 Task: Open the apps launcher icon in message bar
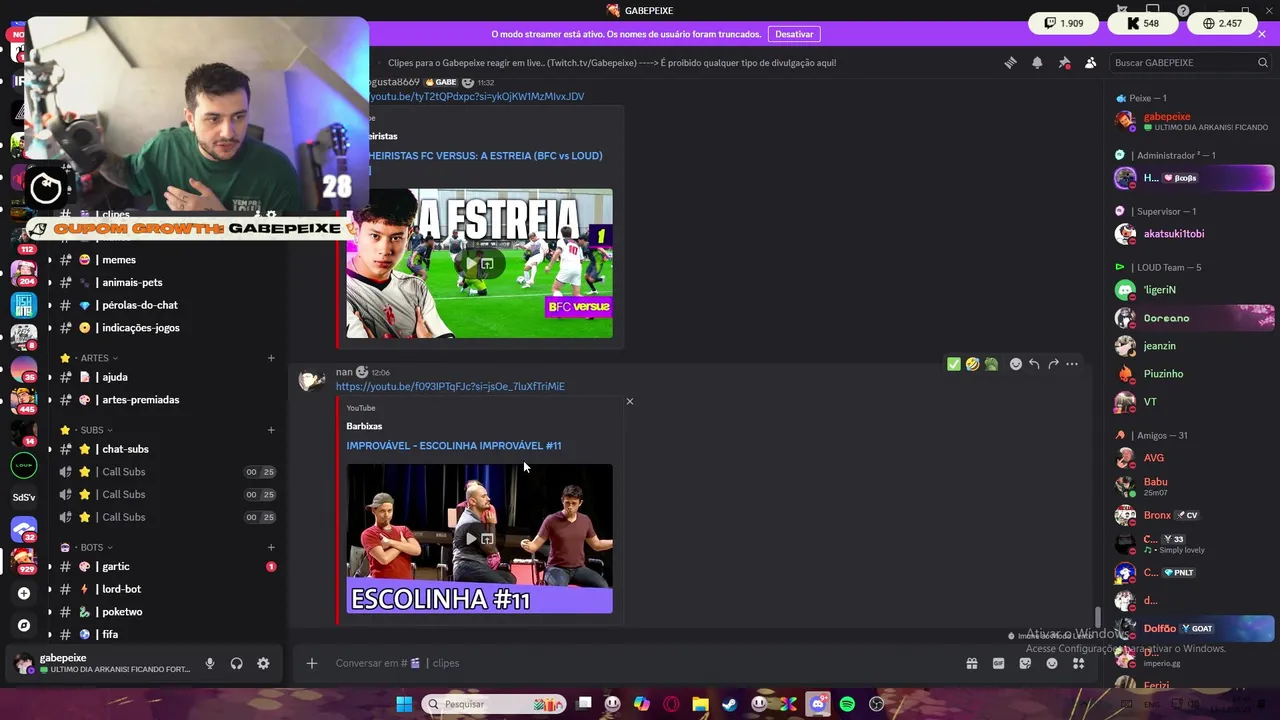1078,663
